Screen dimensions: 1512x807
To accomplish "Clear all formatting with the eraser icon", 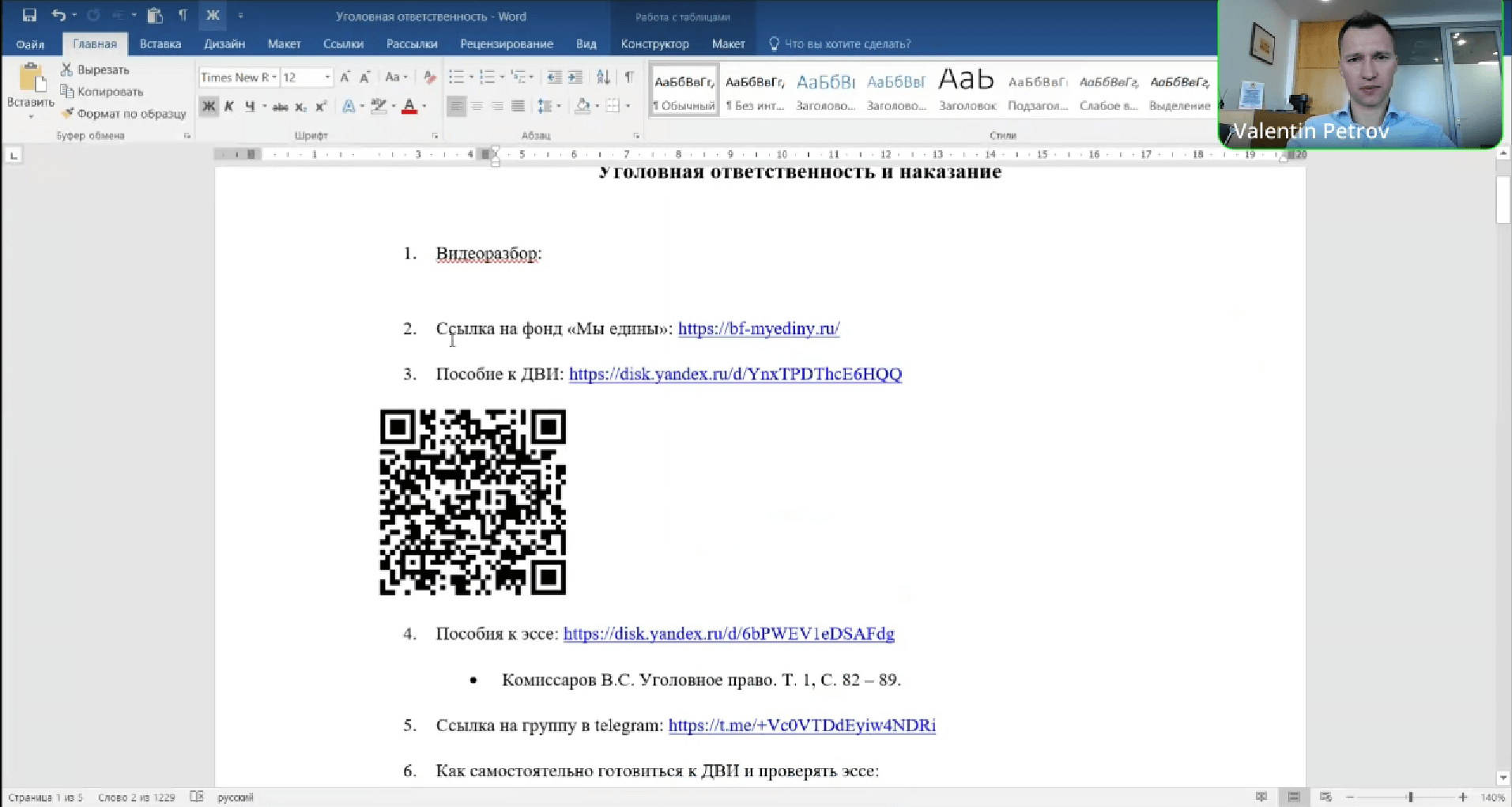I will point(429,77).
